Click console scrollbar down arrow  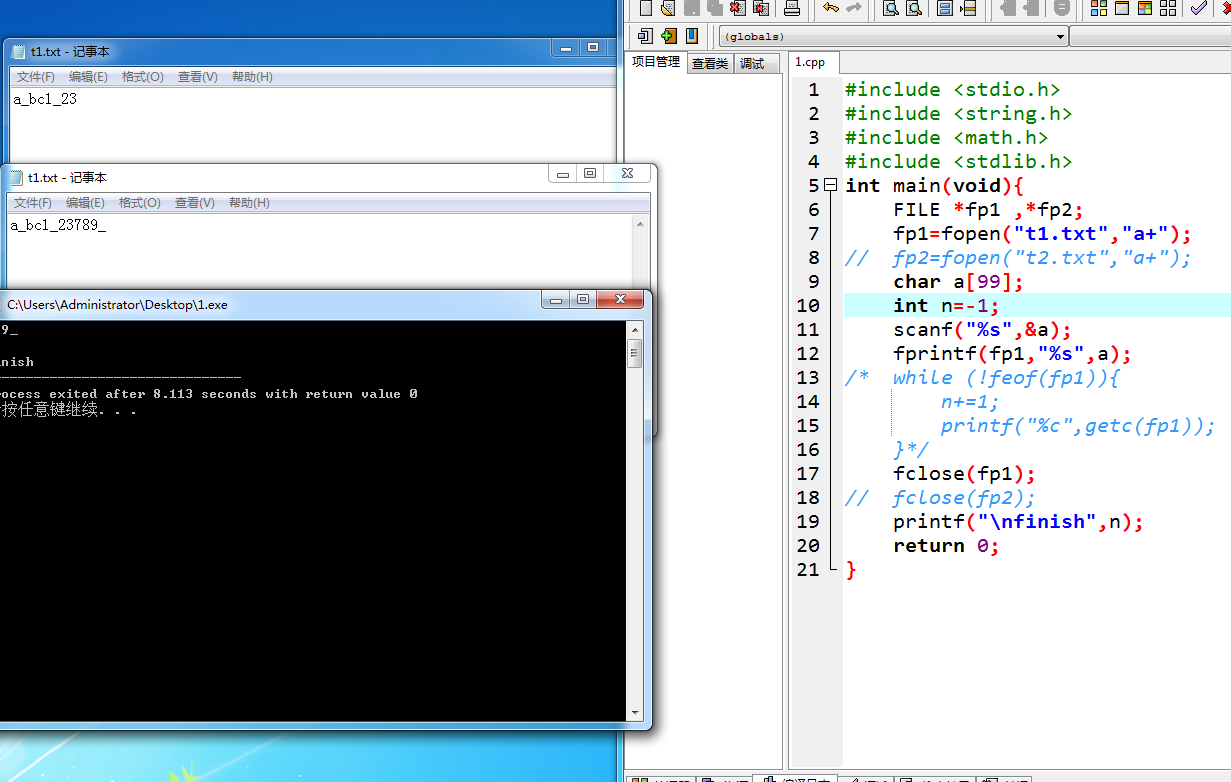point(634,713)
